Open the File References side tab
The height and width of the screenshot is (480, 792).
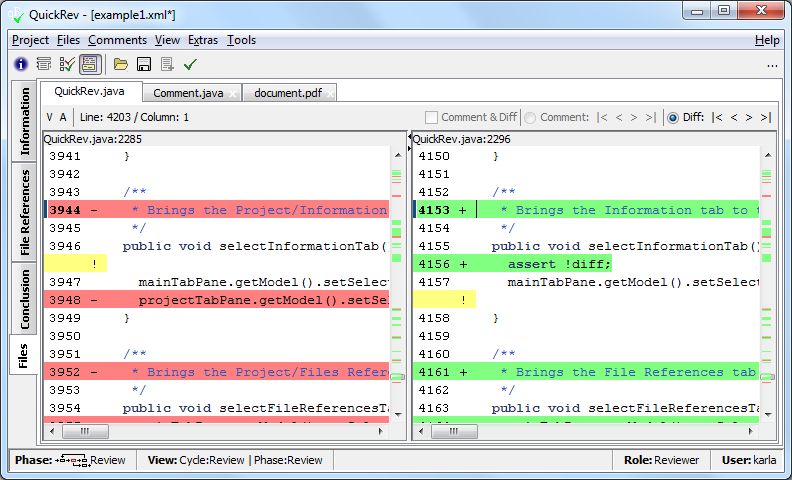tap(24, 212)
